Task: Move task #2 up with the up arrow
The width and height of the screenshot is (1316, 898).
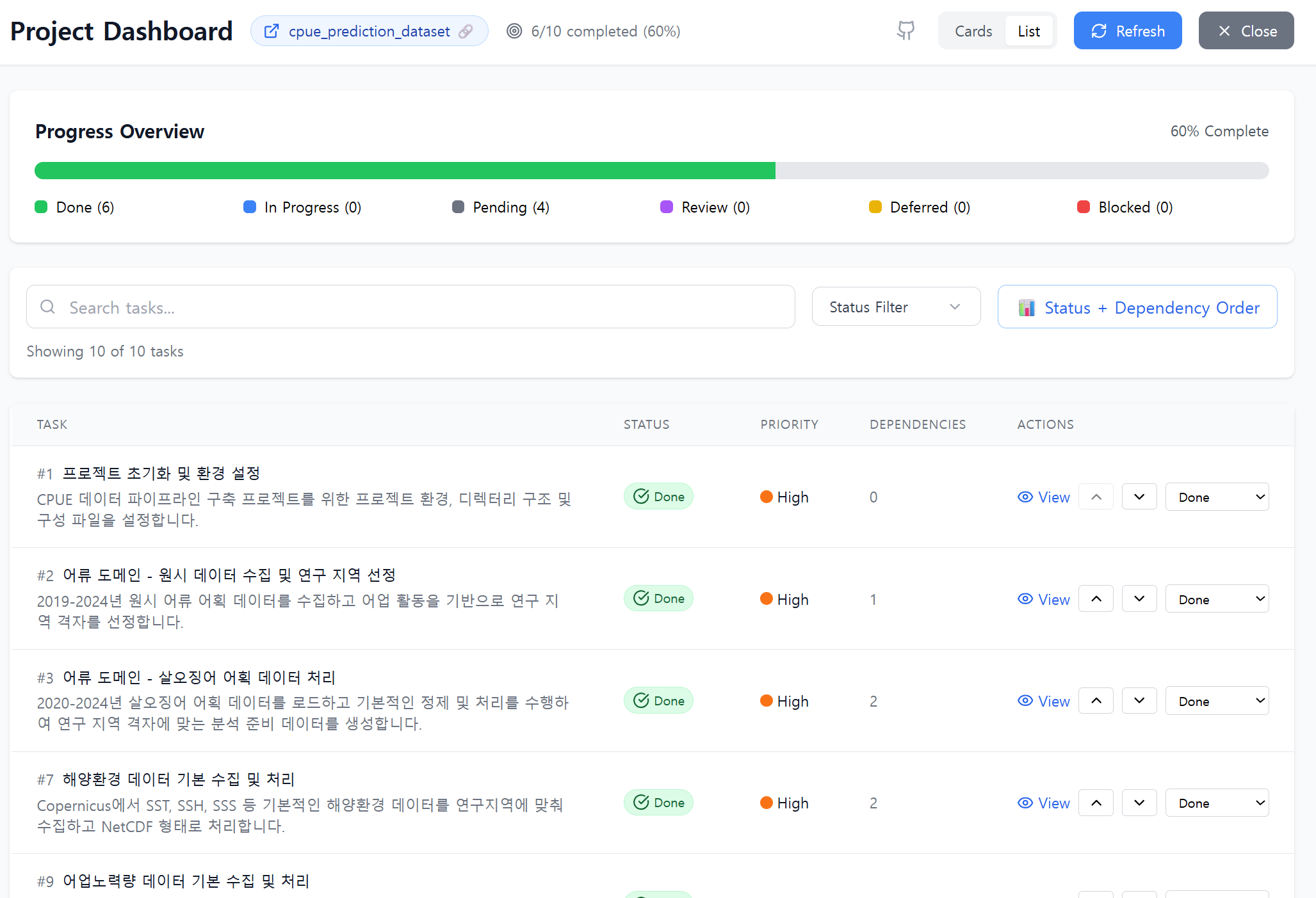Action: 1096,598
